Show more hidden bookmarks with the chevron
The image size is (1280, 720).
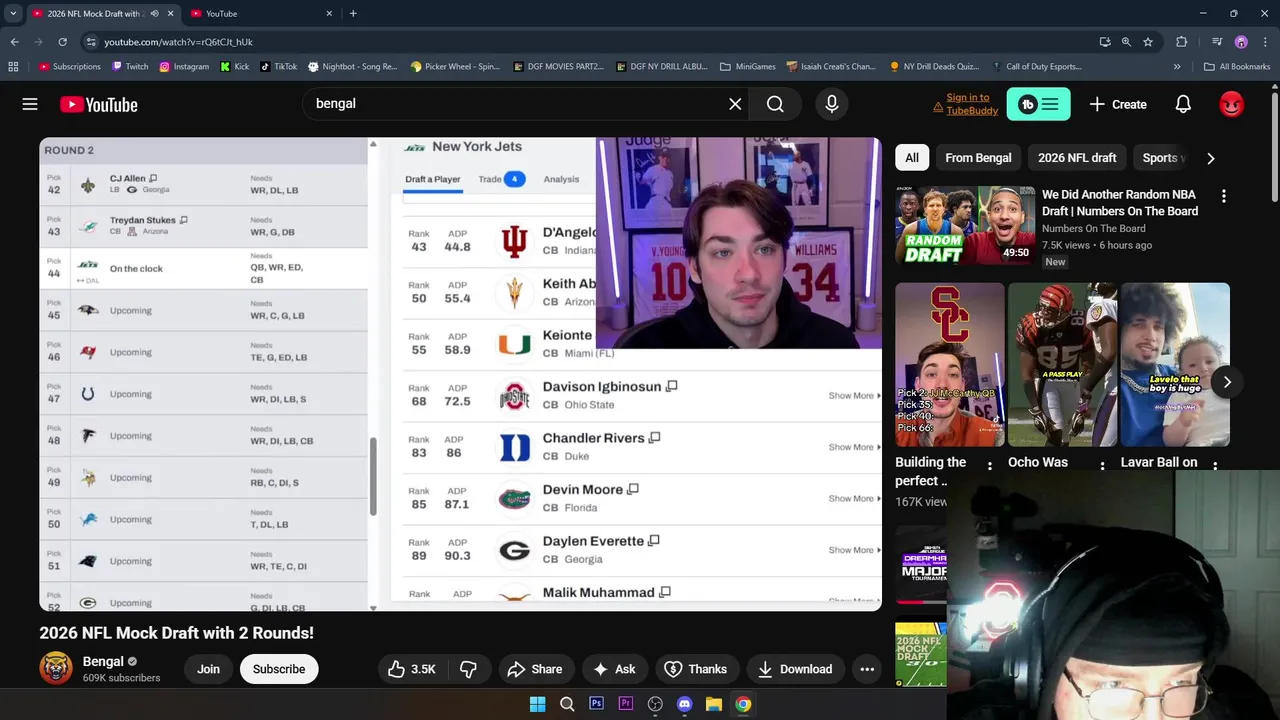click(1177, 67)
